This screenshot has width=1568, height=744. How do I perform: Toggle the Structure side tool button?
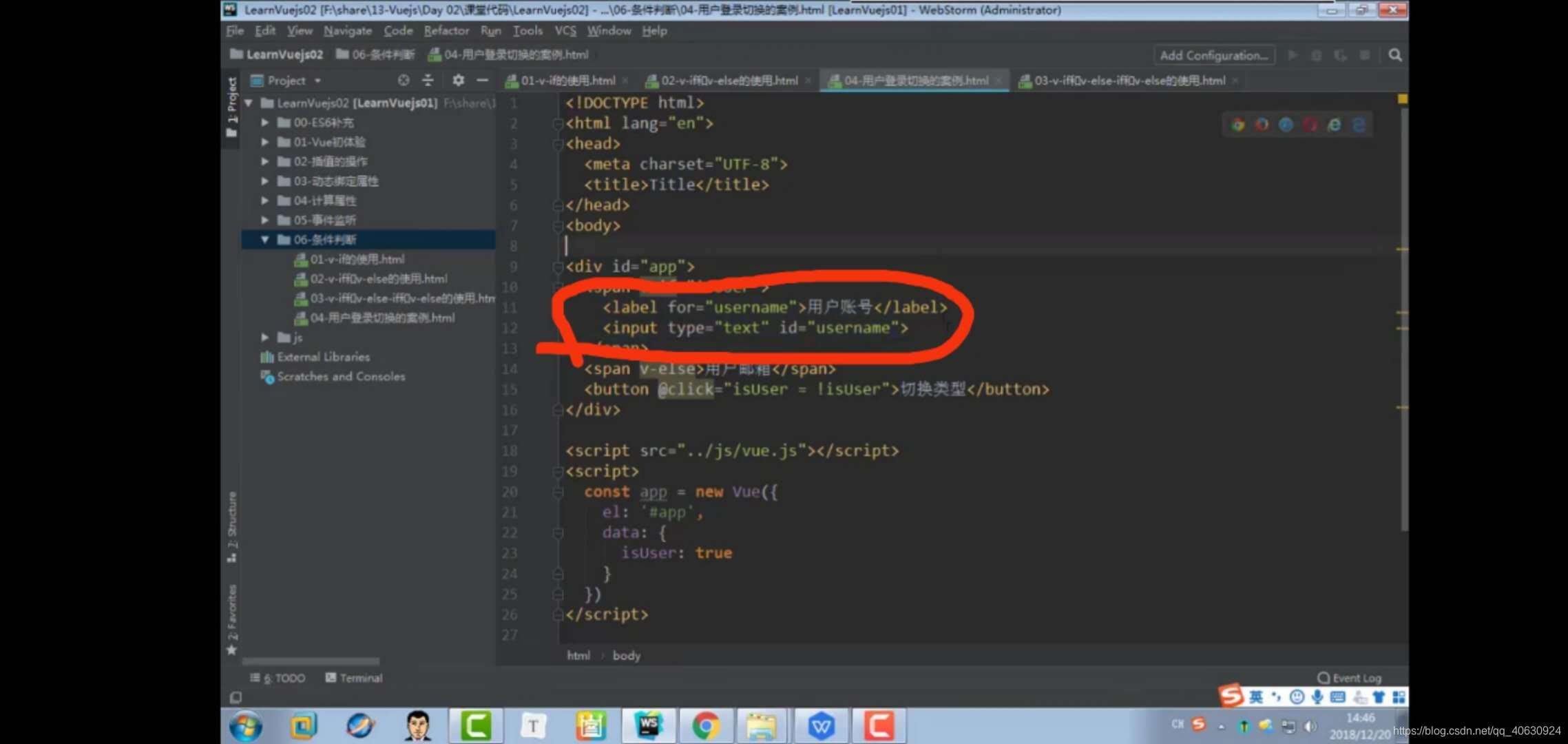tap(232, 527)
